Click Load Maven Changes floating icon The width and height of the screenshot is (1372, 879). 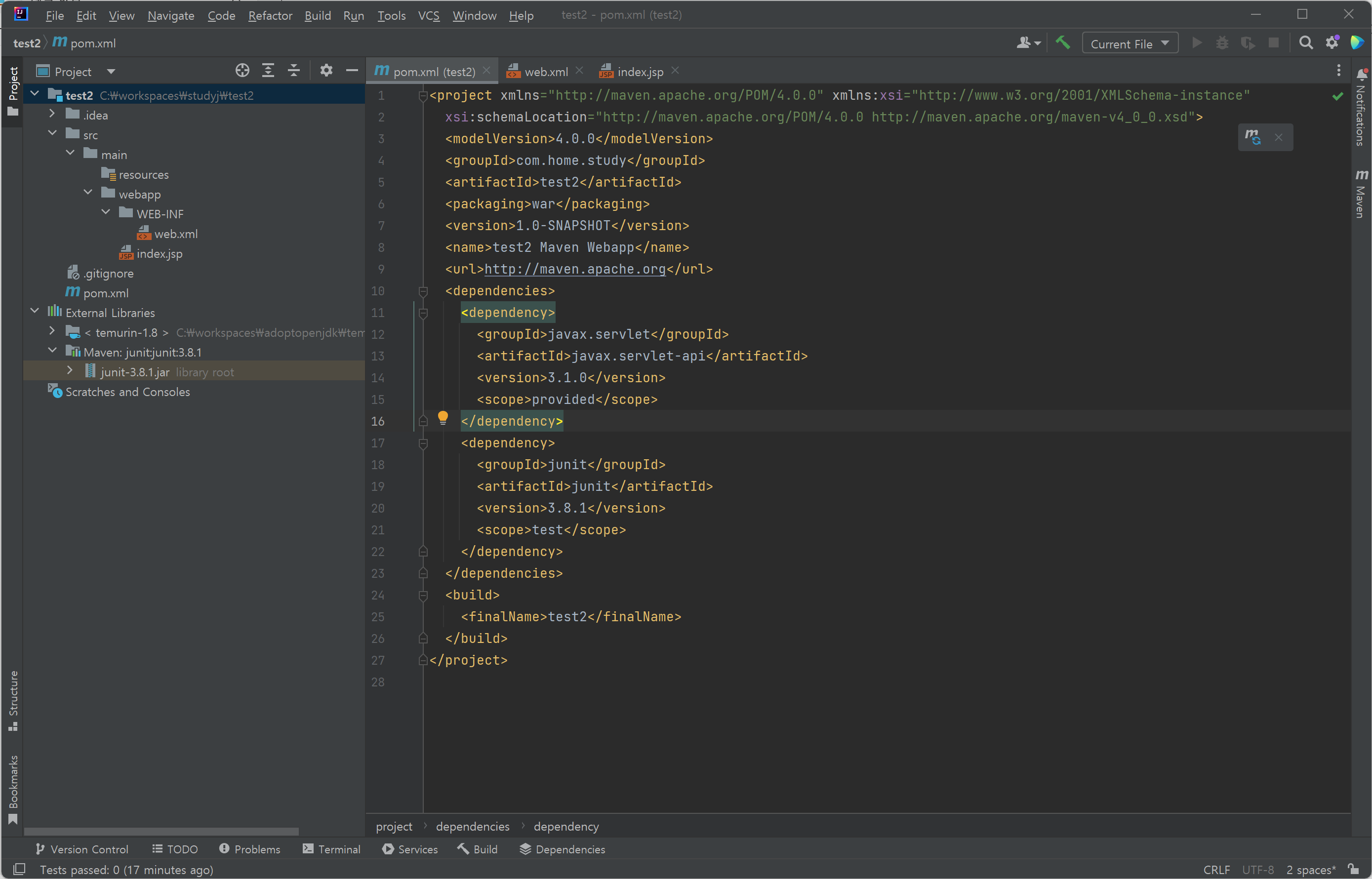tap(1252, 137)
